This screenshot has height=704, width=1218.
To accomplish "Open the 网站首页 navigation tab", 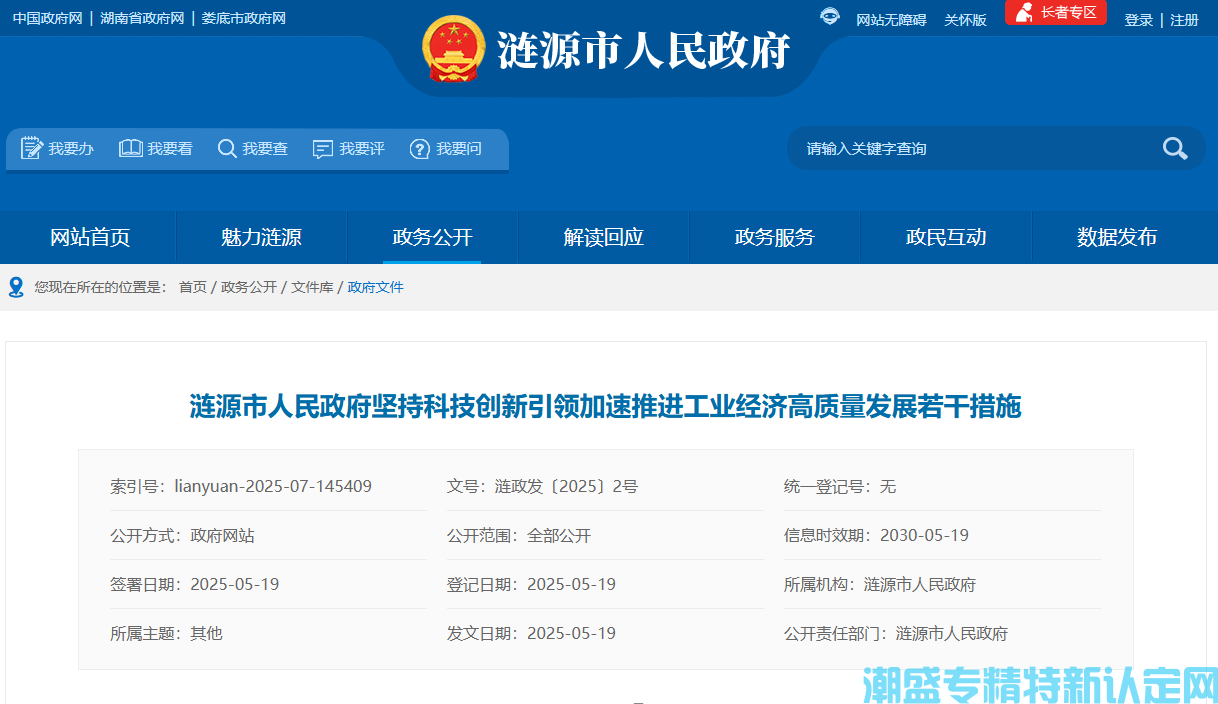I will pos(90,237).
